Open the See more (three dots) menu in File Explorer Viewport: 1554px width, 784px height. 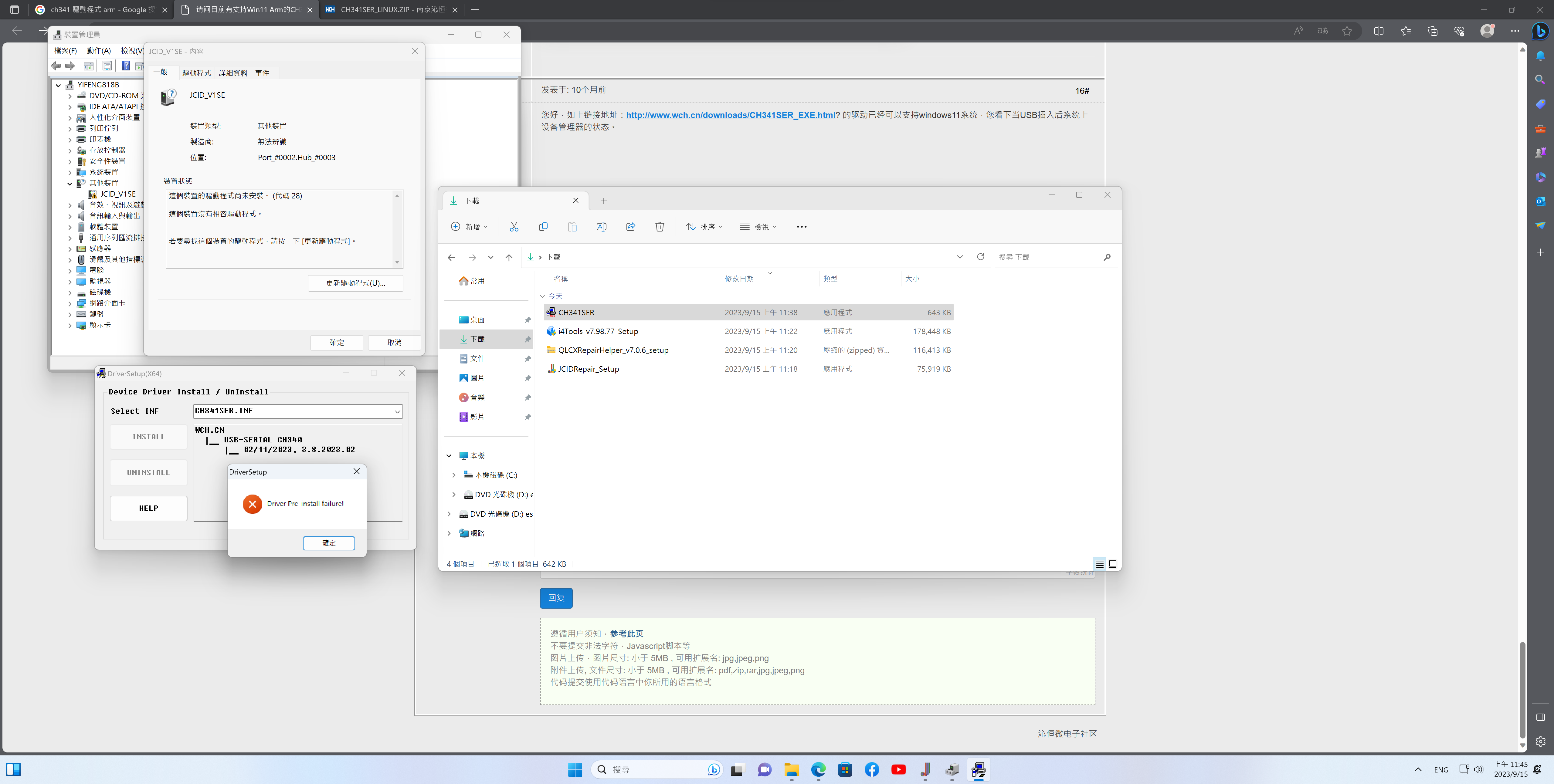click(801, 227)
